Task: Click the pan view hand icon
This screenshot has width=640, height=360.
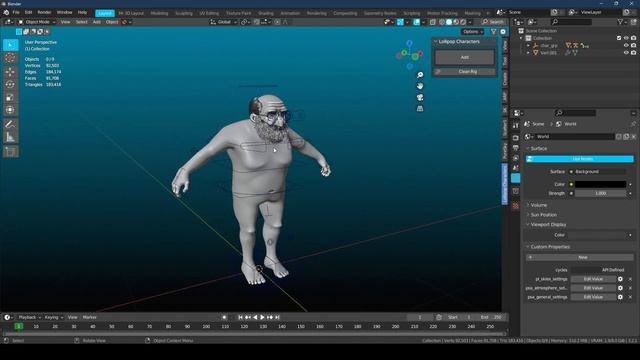Action: coord(420,86)
